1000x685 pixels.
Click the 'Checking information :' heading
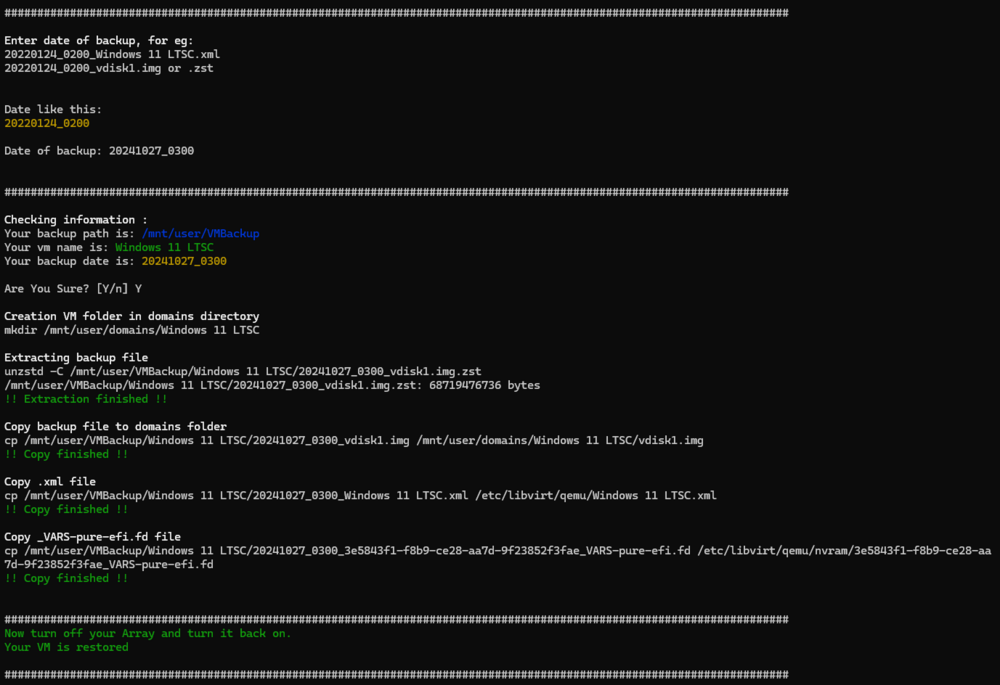pyautogui.click(x=76, y=219)
